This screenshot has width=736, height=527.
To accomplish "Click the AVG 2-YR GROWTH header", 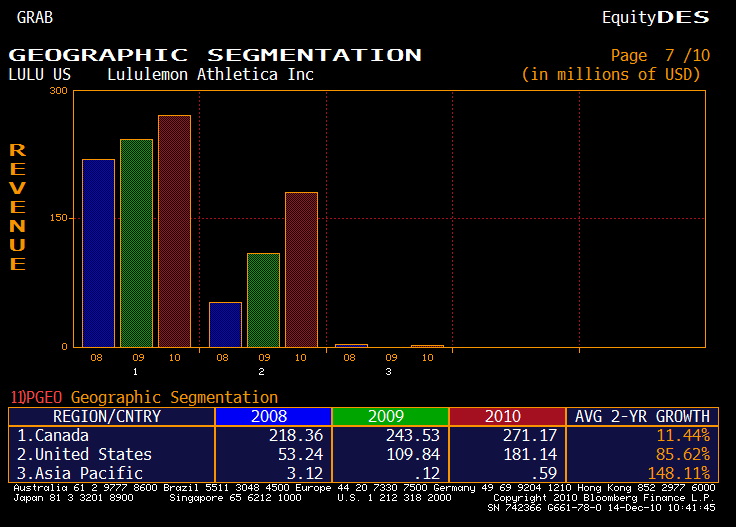I will click(x=642, y=416).
